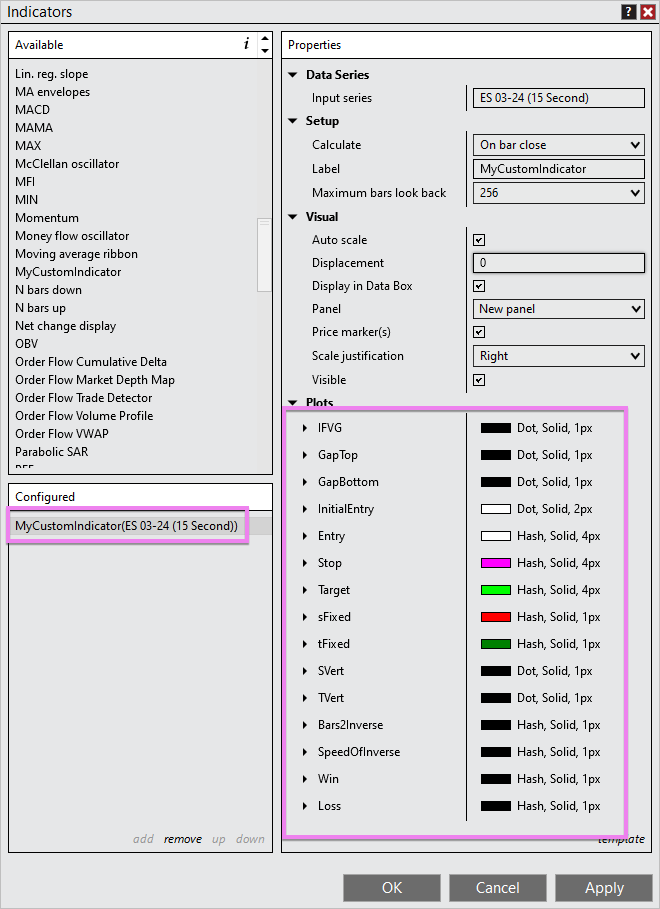The image size is (660, 909).
Task: Select Order Flow Cumulative Delta
Action: click(90, 362)
